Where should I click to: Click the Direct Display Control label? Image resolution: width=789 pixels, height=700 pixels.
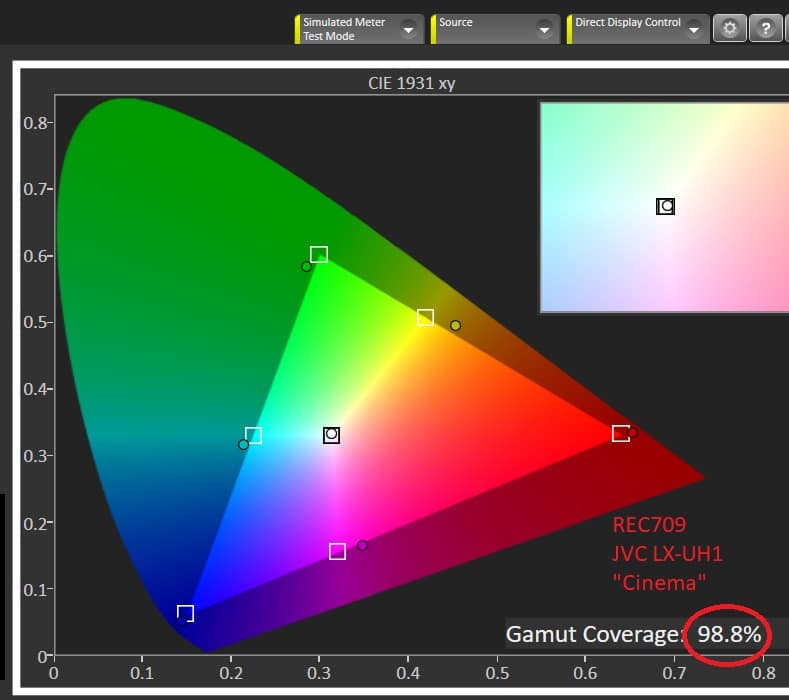pyautogui.click(x=628, y=22)
